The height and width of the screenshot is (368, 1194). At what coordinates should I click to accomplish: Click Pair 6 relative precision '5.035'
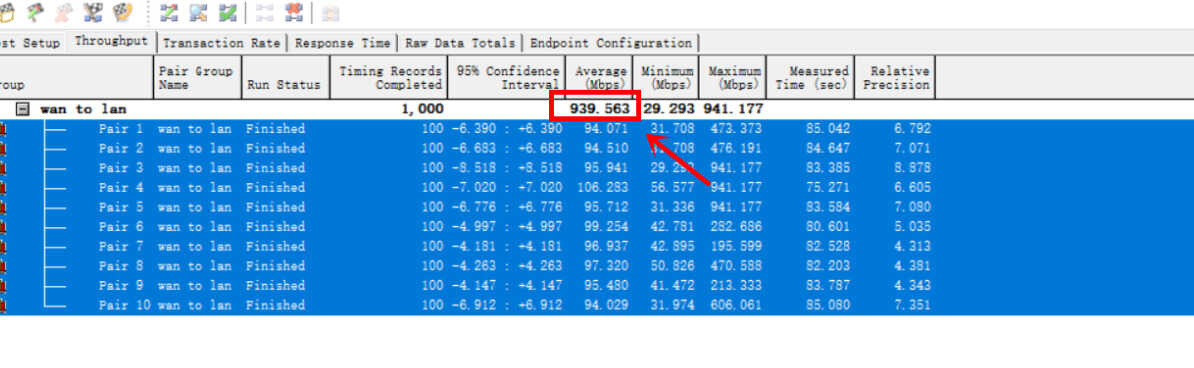pos(911,227)
